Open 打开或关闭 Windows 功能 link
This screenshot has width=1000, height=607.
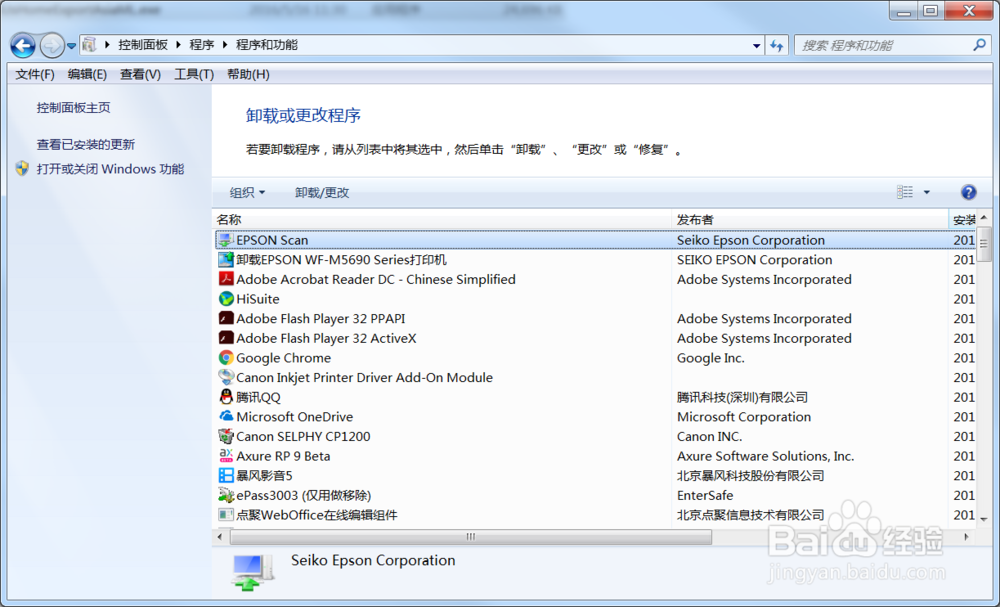point(110,169)
